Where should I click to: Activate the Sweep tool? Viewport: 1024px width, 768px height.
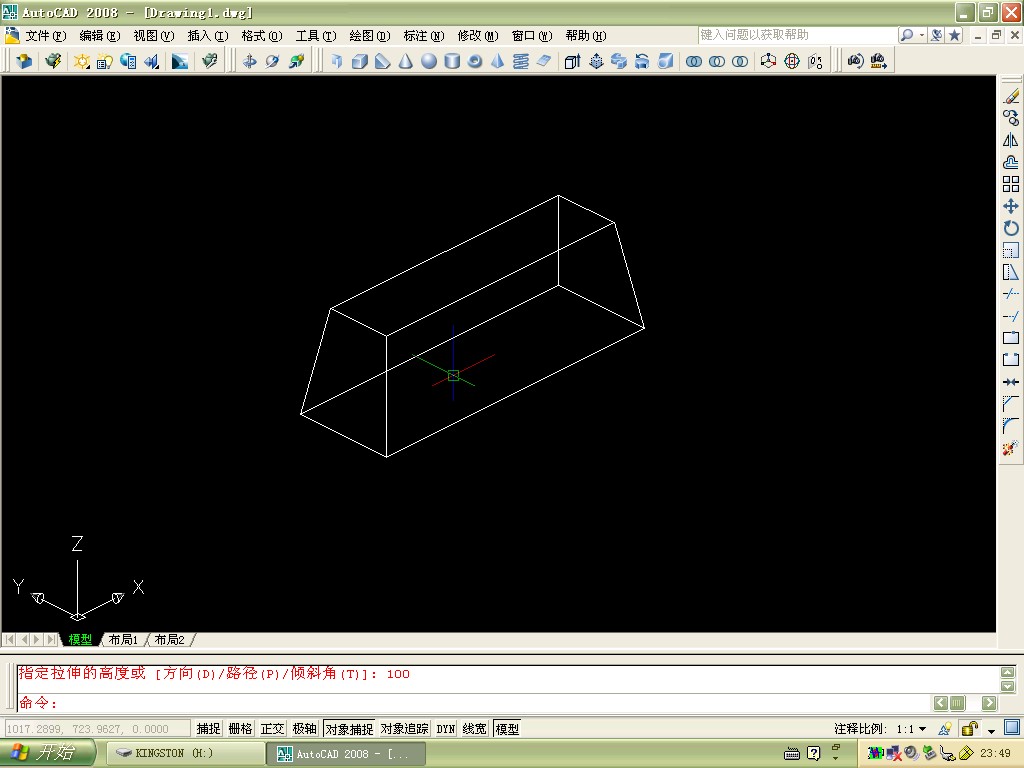[619, 61]
